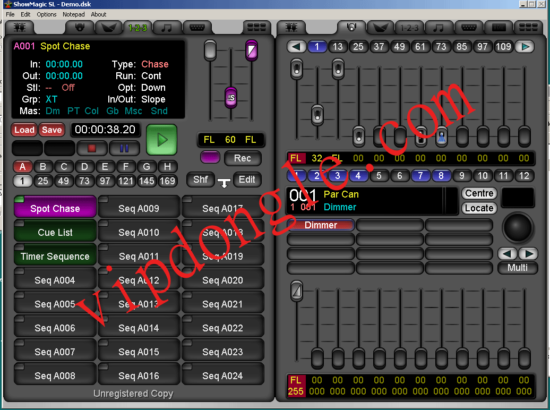Image resolution: width=550 pixels, height=410 pixels.
Task: Trigger the Spot Chase sequence
Action: pos(55,208)
